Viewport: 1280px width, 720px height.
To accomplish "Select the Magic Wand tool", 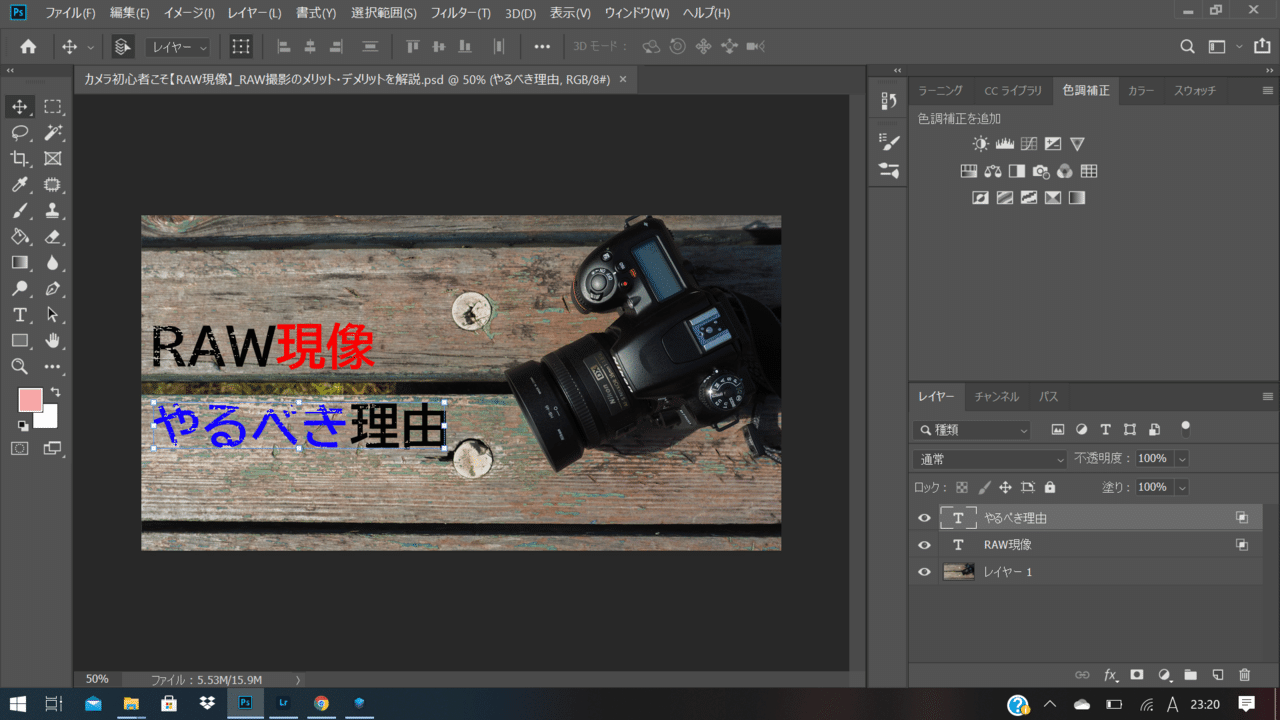I will tap(53, 133).
